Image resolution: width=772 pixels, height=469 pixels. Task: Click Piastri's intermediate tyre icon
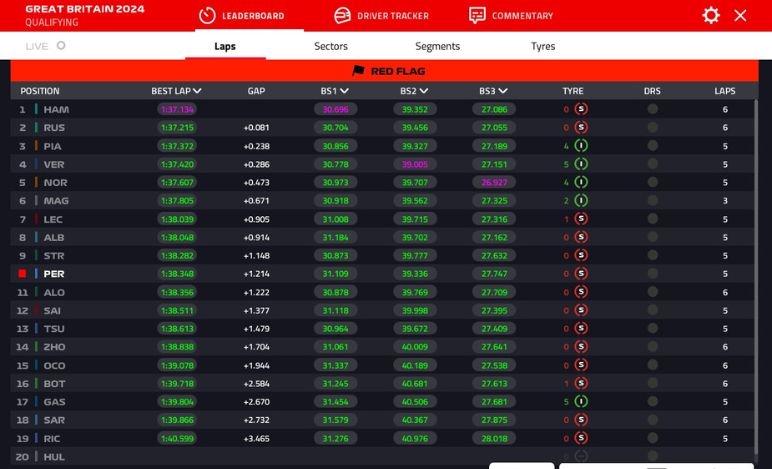[581, 146]
